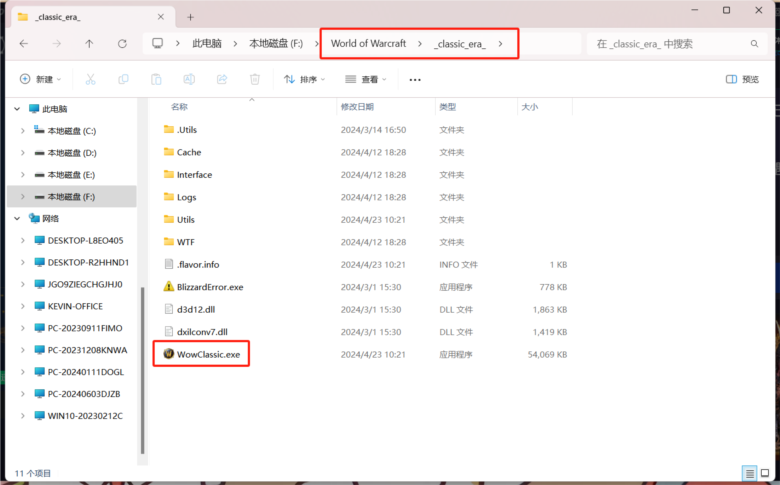
Task: Click World of Warcraft breadcrumb
Action: pyautogui.click(x=369, y=44)
